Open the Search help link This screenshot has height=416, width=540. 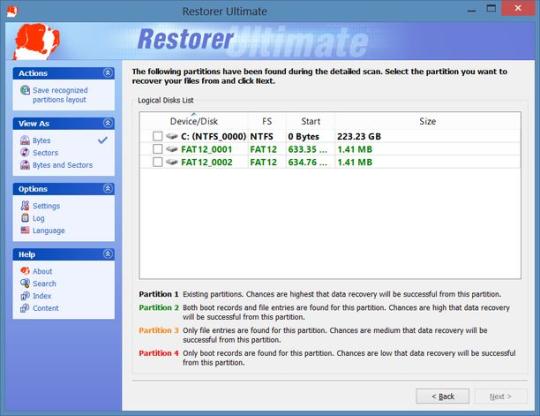coord(44,283)
